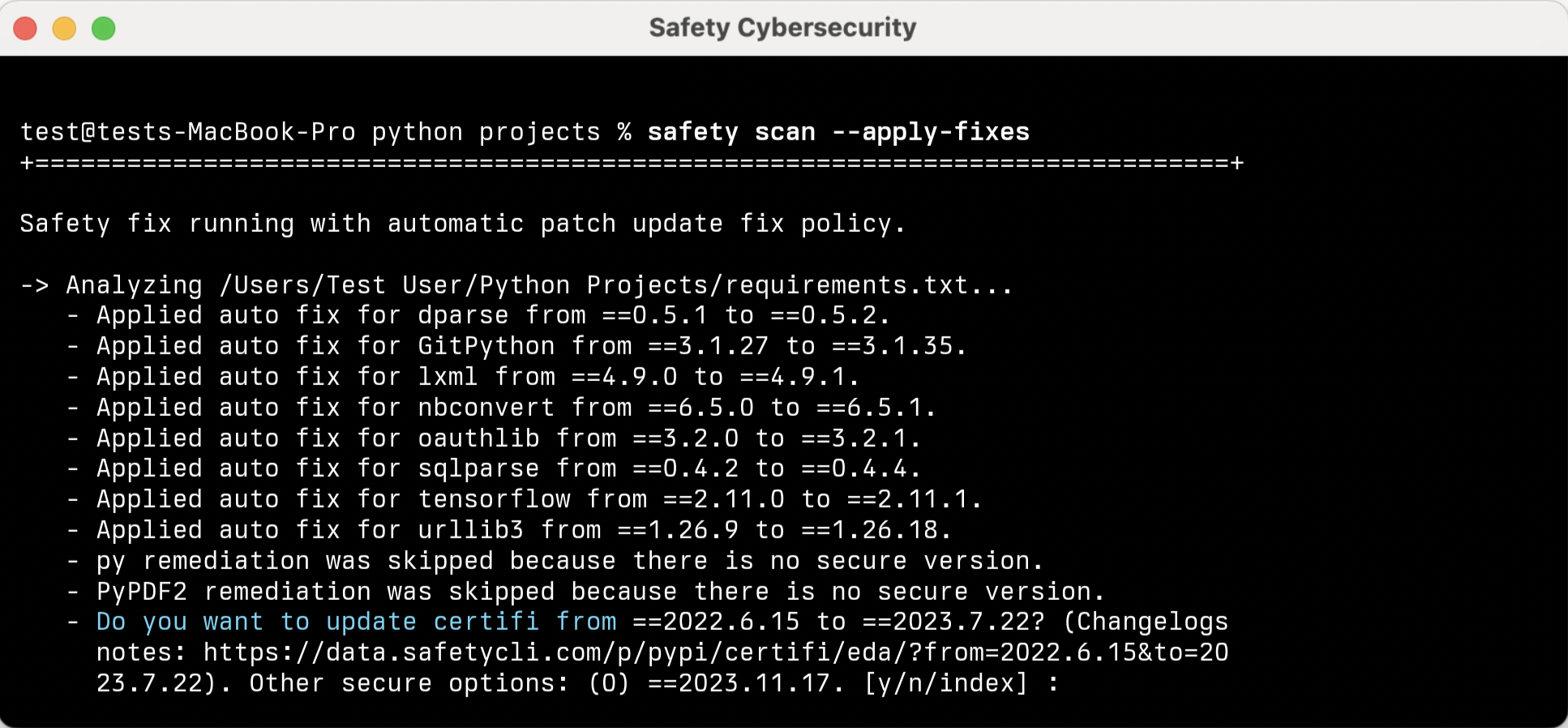This screenshot has width=1568, height=728.
Task: Select the nbconvert auto fix line
Action: point(516,408)
